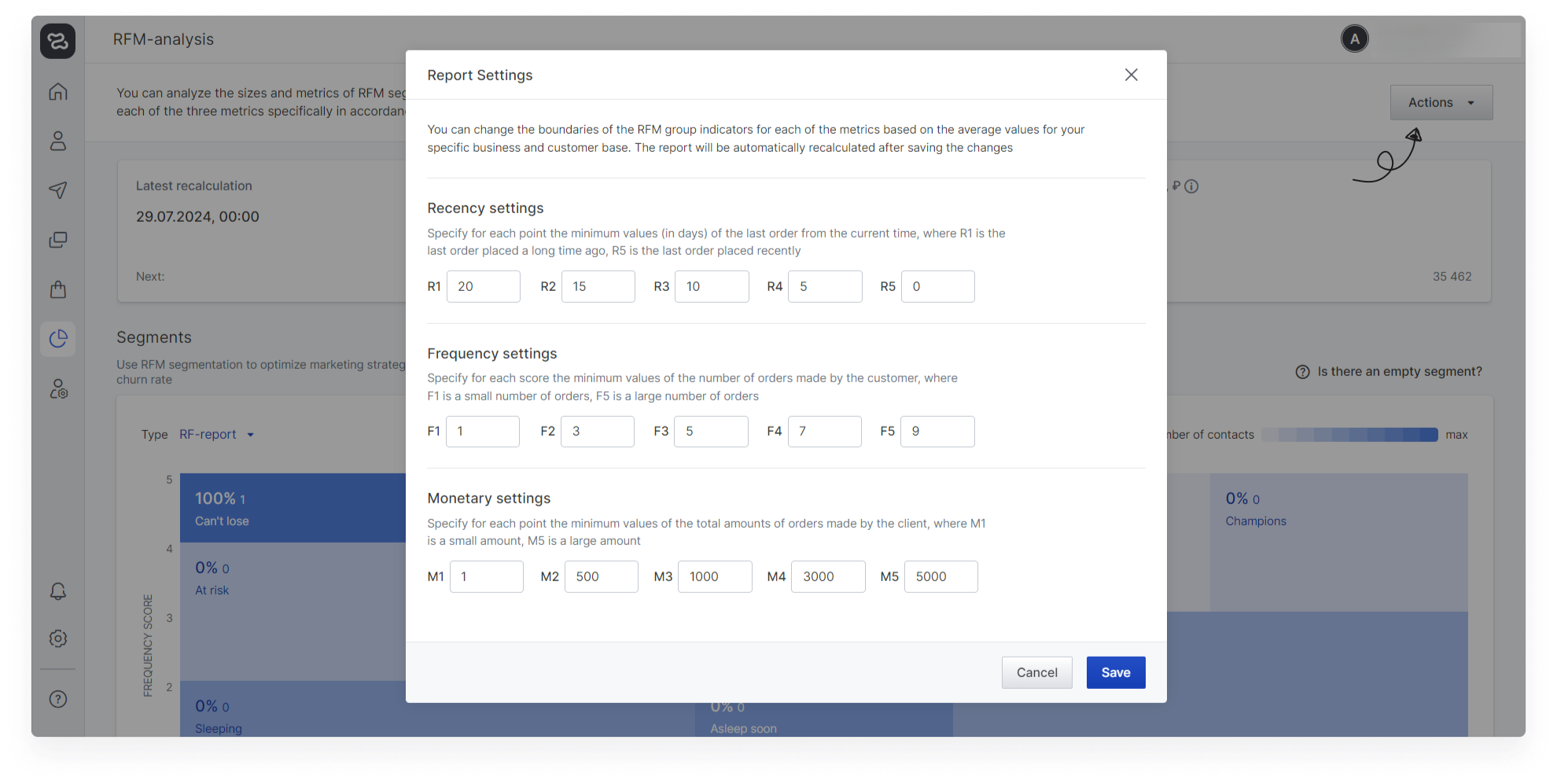Viewport: 1557px width, 784px height.
Task: Open the shopping bag icon in sidebar
Action: click(57, 289)
